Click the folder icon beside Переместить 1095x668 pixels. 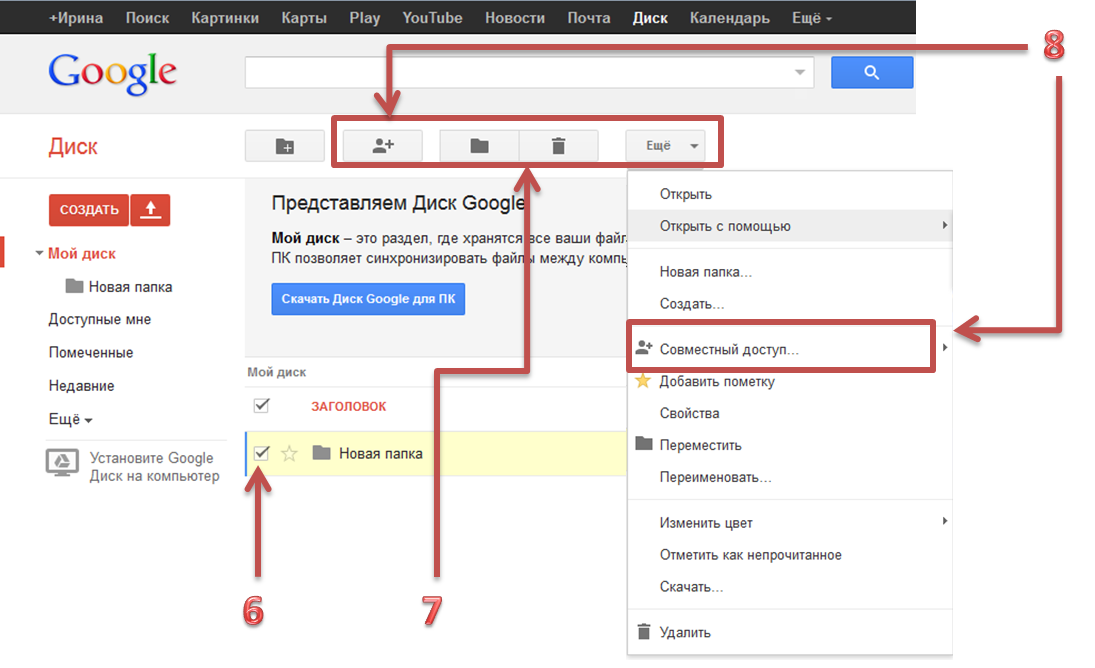[644, 444]
